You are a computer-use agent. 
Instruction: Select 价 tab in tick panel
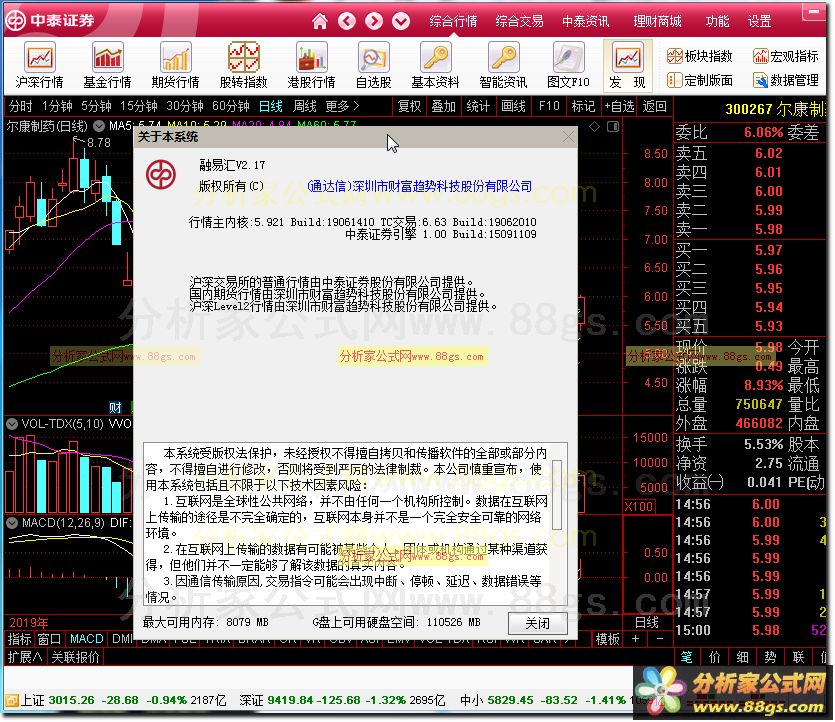tap(715, 658)
